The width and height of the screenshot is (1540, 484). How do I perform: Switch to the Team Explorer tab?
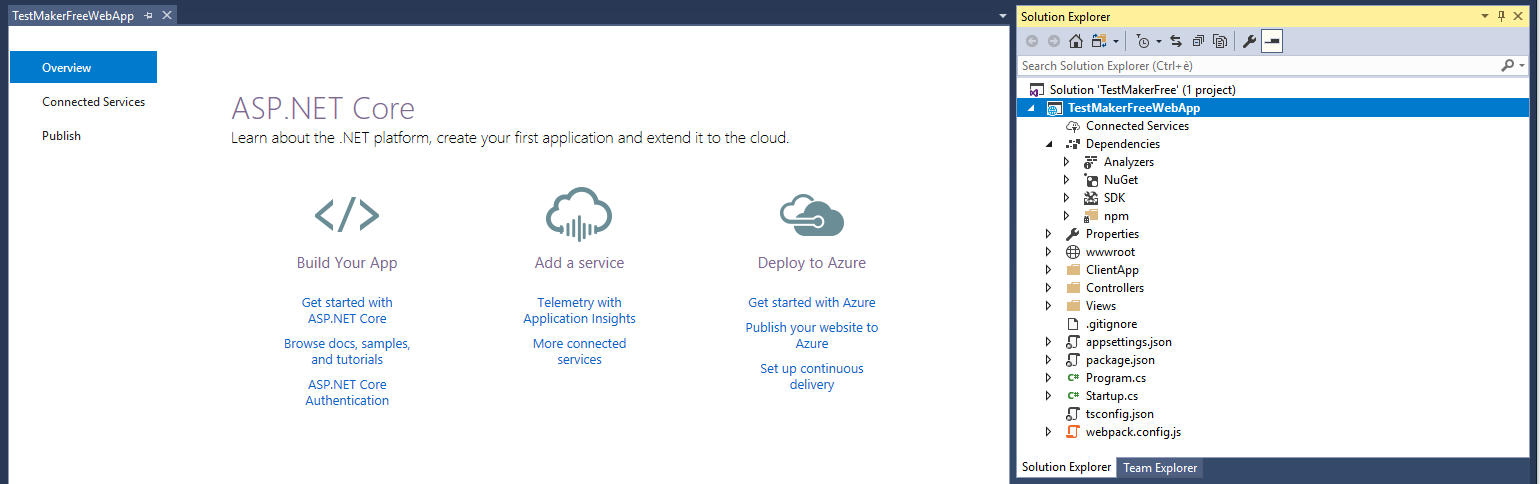point(1159,467)
